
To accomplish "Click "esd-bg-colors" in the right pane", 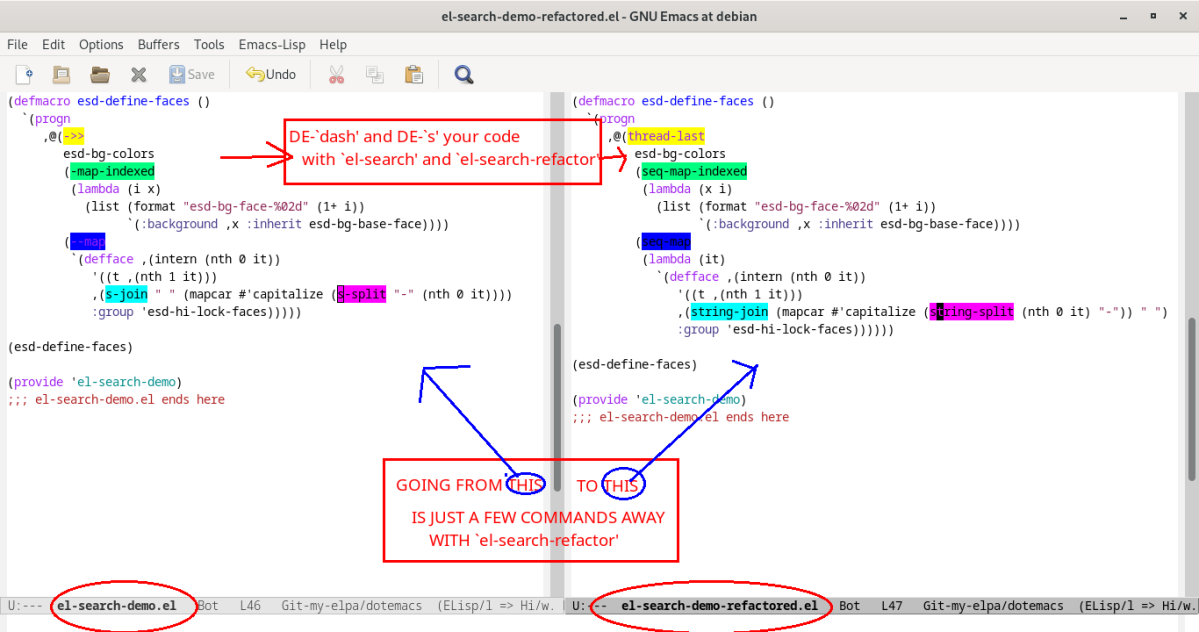I will (680, 154).
